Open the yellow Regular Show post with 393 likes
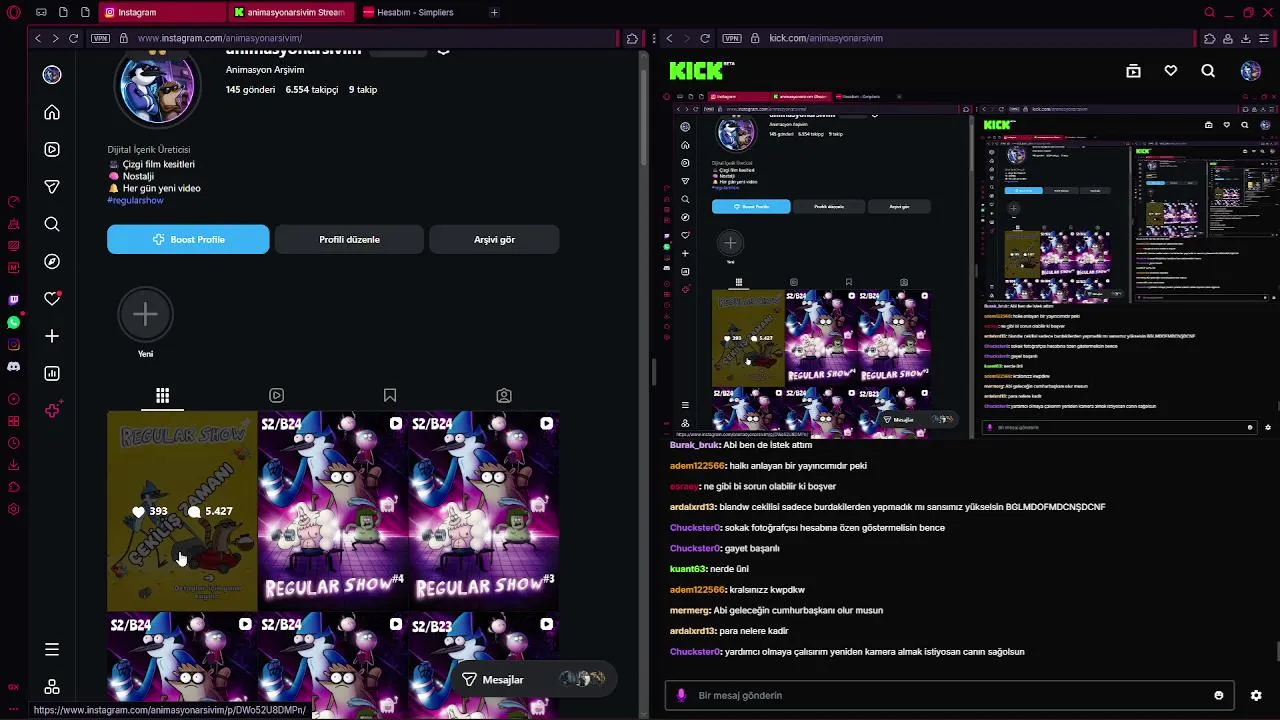1280x720 pixels. point(181,510)
